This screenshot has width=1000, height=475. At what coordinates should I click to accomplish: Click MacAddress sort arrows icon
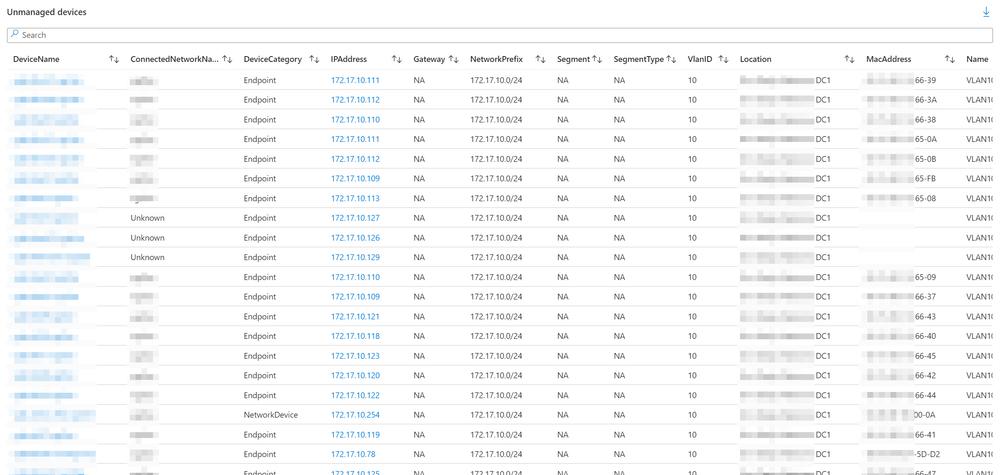pyautogui.click(x=950, y=59)
